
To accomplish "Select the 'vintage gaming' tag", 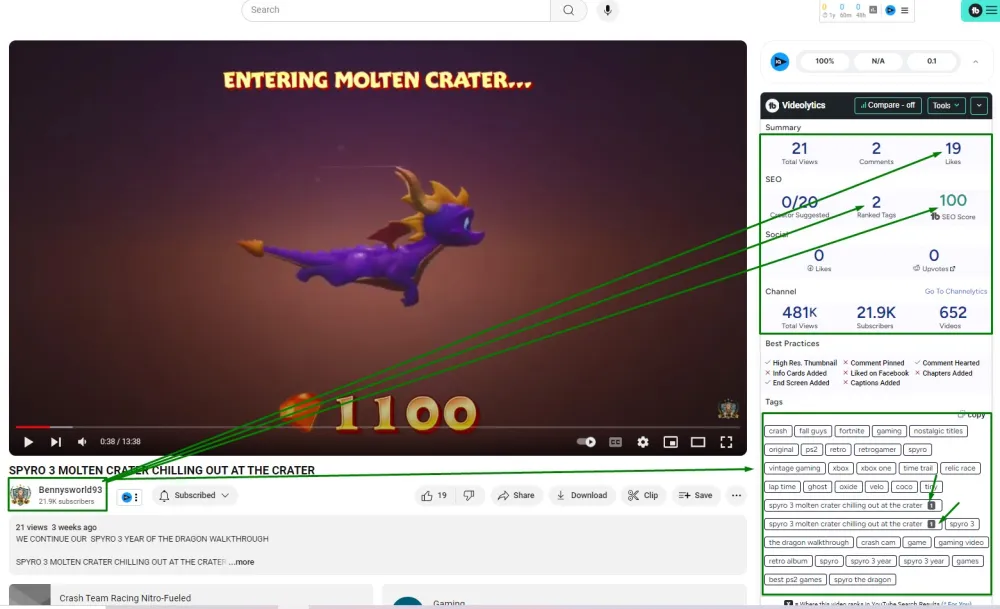I will point(795,468).
